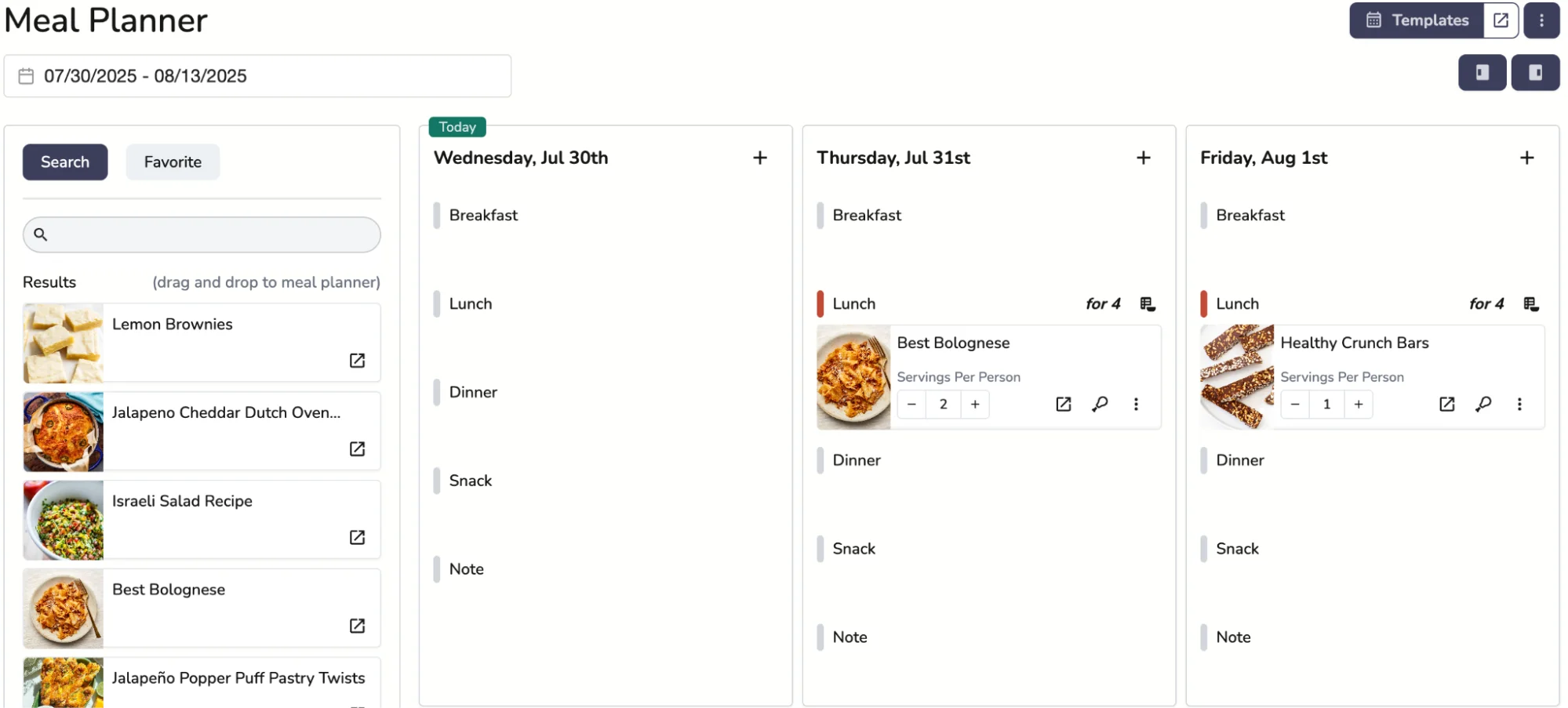Open the date range picker

(257, 76)
